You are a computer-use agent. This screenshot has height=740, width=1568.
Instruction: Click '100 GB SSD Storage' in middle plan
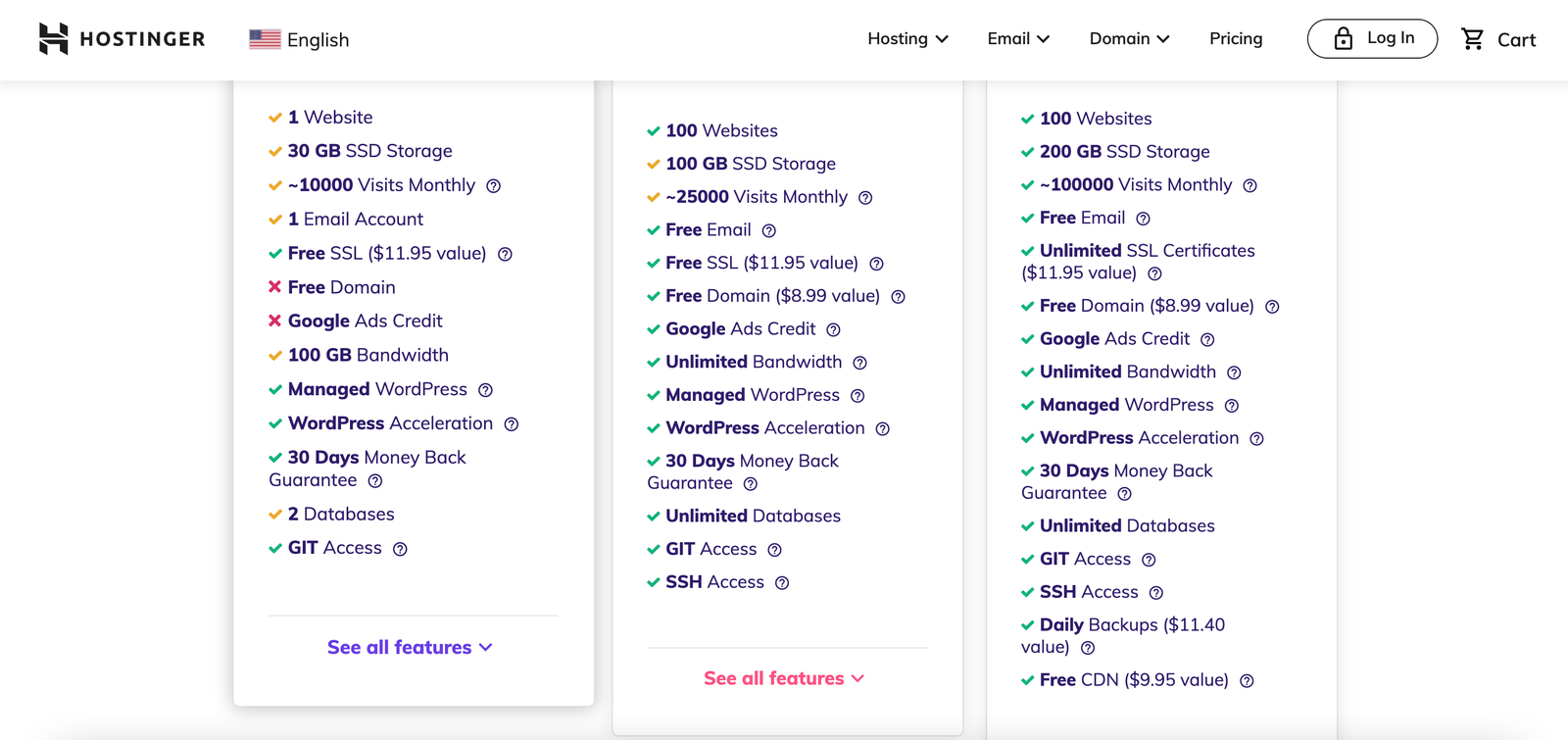pos(751,164)
